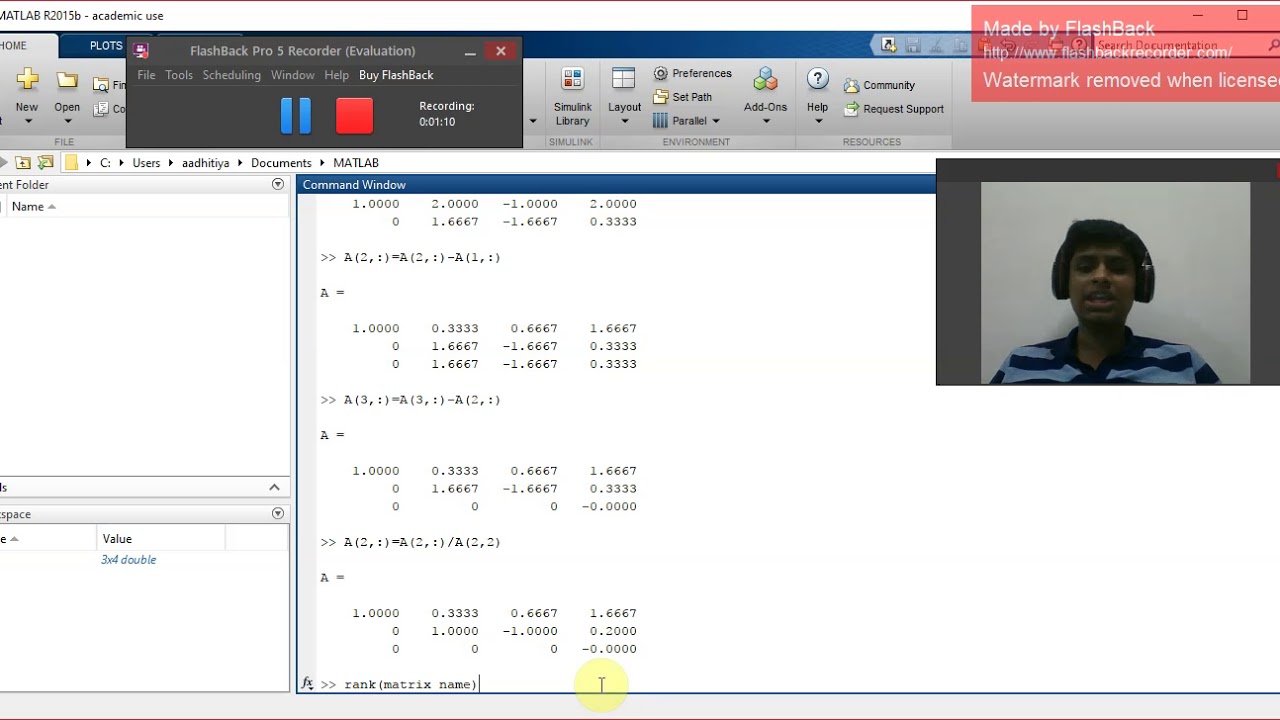Click Documents in the path bar
Viewport: 1280px width, 720px height.
click(281, 162)
